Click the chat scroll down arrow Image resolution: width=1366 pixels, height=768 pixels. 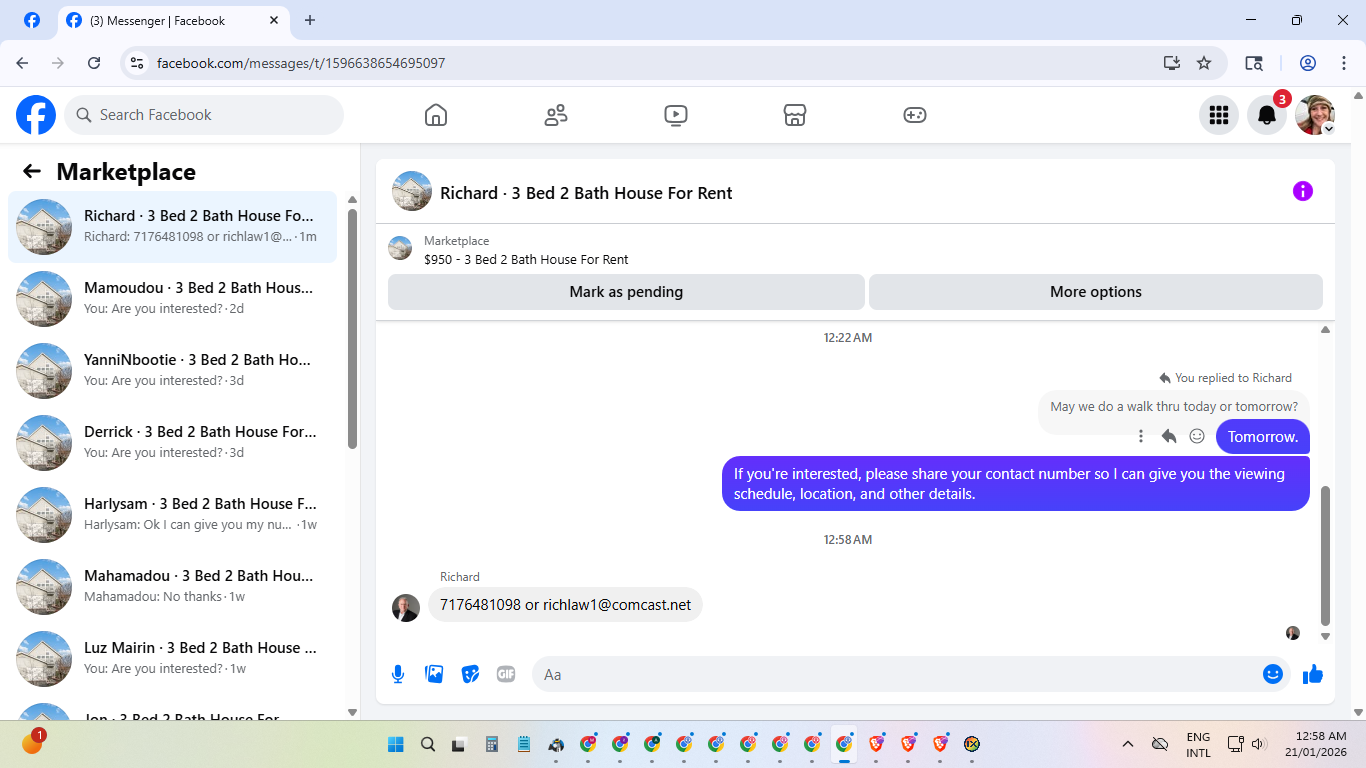1326,636
